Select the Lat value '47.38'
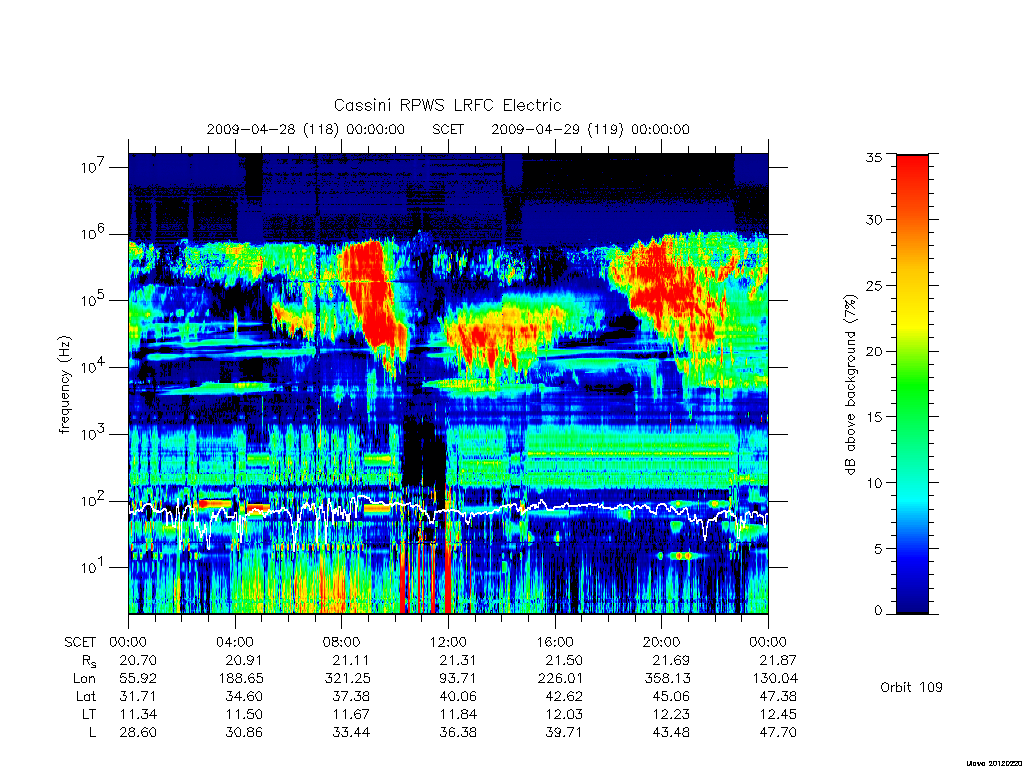1024x768 pixels. point(778,696)
